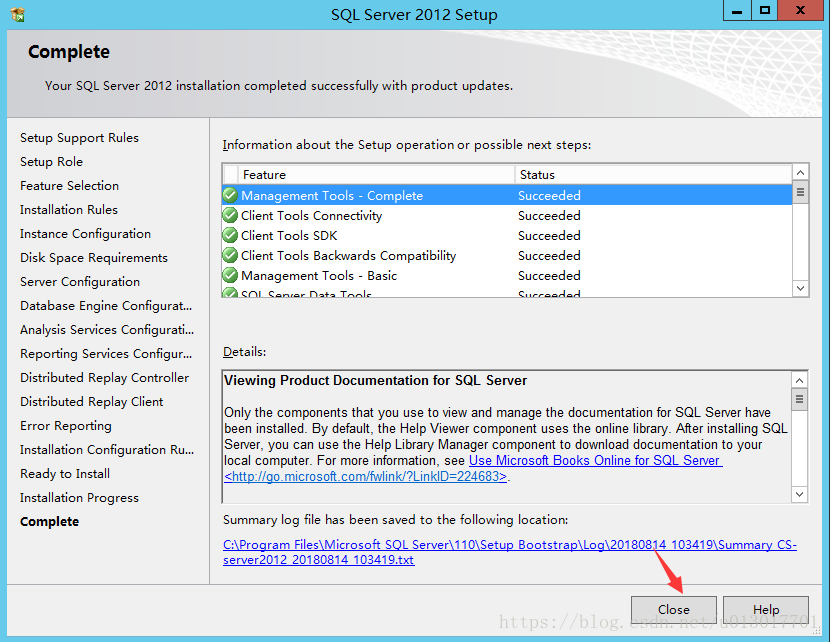This screenshot has height=642, width=830.
Task: Click Reporting Services Configuration step
Action: pos(106,354)
